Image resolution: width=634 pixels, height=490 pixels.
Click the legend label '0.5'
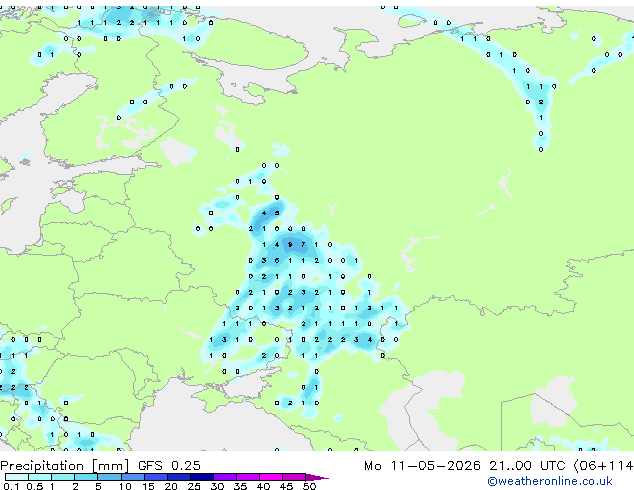pos(35,486)
